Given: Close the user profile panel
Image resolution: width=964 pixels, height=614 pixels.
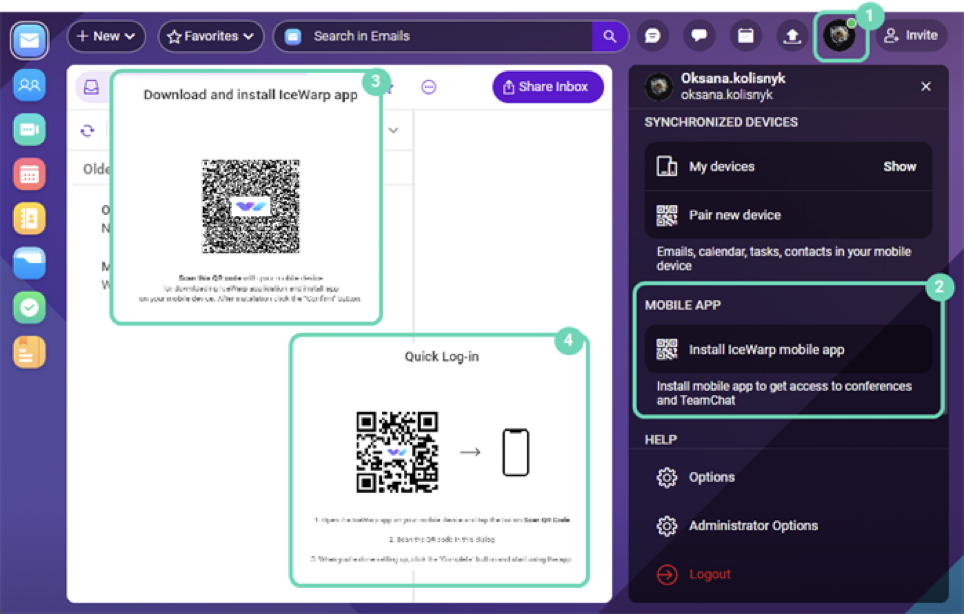Looking at the screenshot, I should coord(926,87).
